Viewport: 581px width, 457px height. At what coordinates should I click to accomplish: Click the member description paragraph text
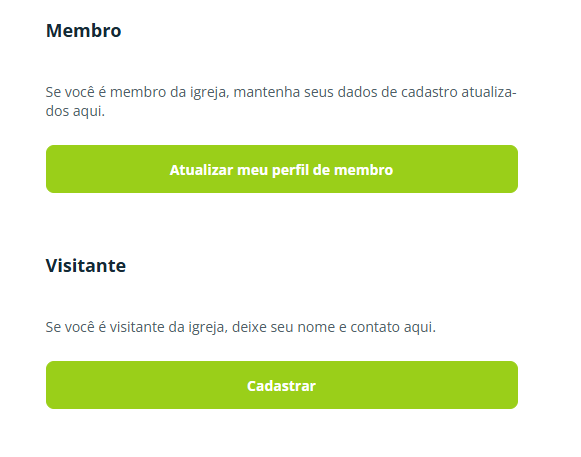coord(281,101)
